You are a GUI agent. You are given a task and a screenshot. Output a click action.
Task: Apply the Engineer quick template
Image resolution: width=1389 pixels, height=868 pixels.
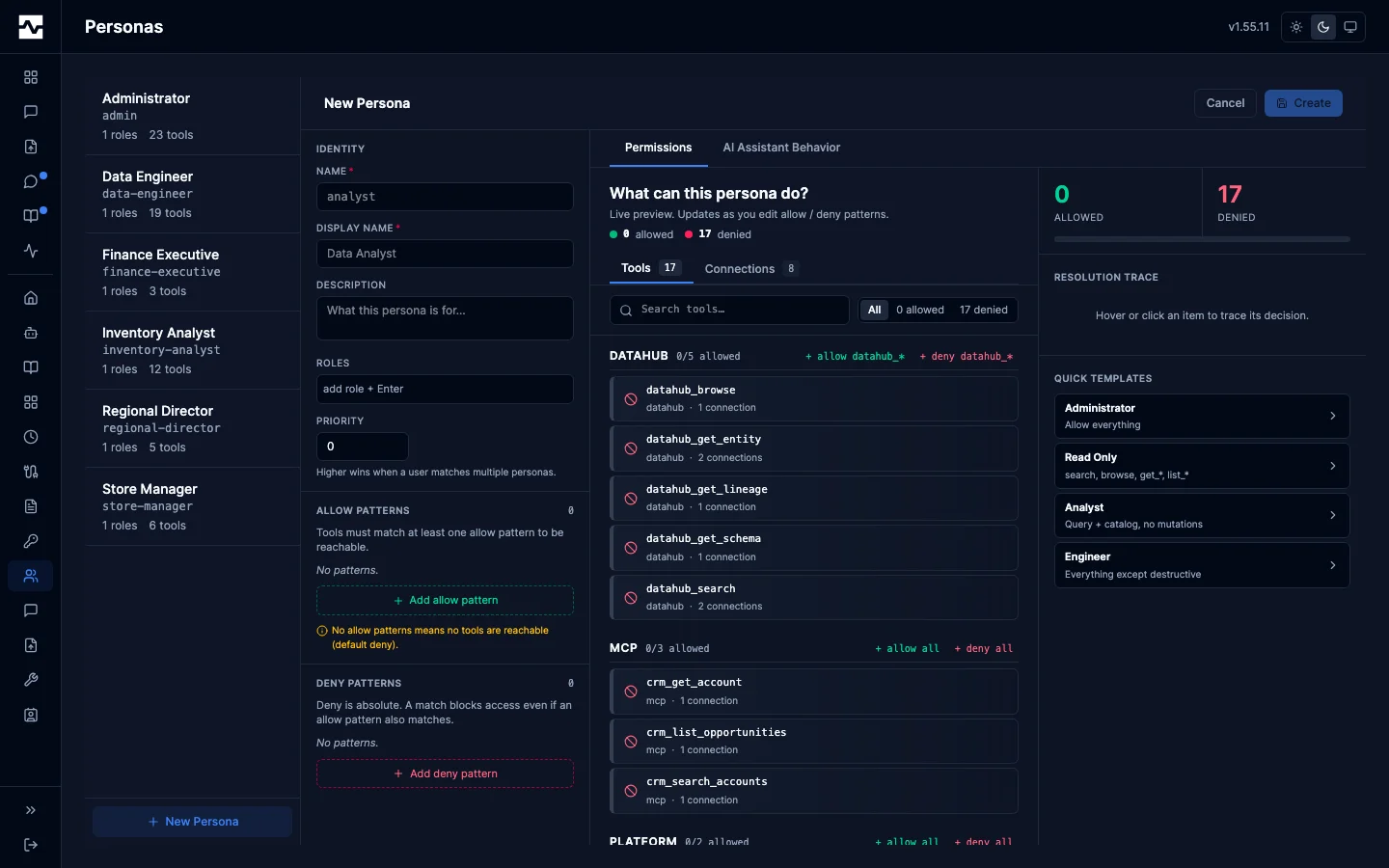click(x=1202, y=565)
